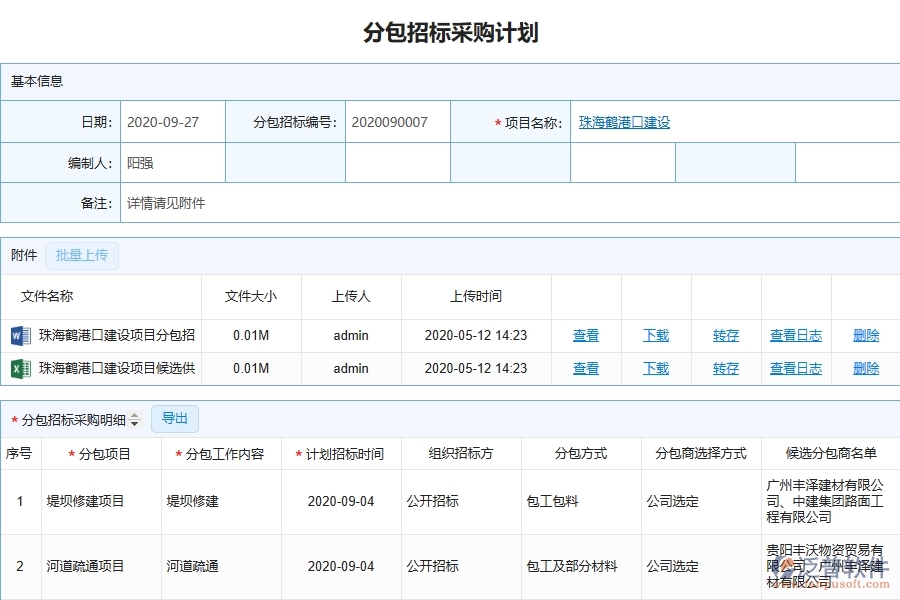
Task: Click the Word document icon beside 珠海鹤港口建设项目分包招
Action: (x=20, y=335)
